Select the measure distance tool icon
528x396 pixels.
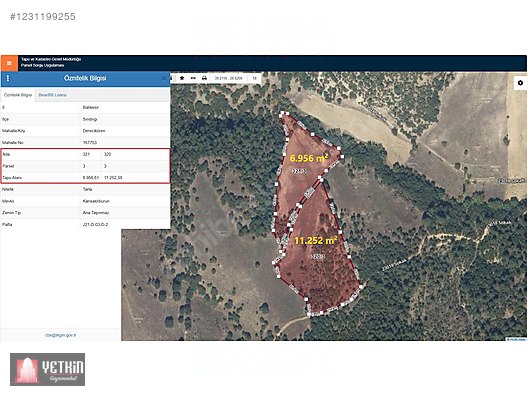tap(193, 78)
